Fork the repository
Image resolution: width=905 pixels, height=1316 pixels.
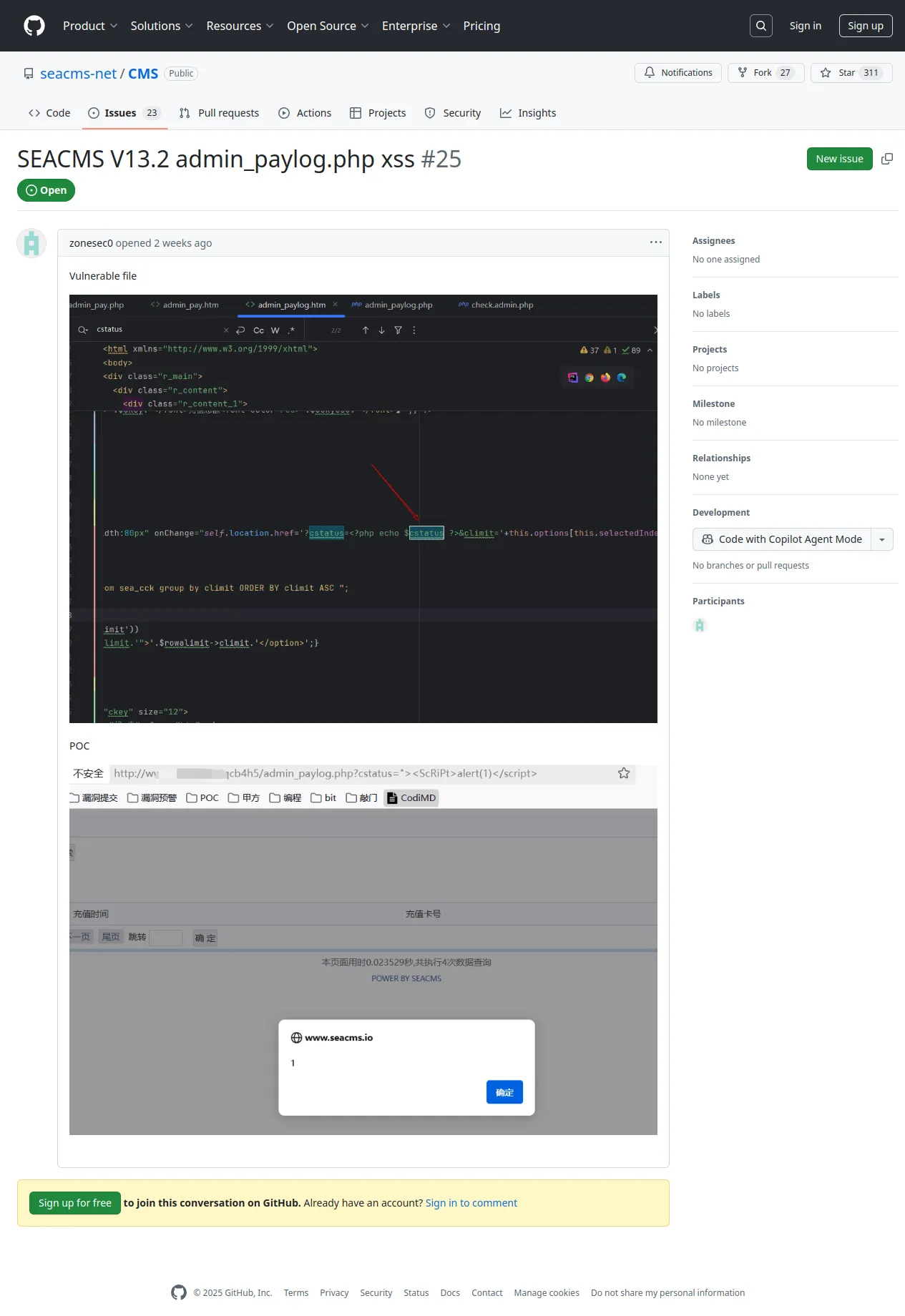tap(766, 73)
